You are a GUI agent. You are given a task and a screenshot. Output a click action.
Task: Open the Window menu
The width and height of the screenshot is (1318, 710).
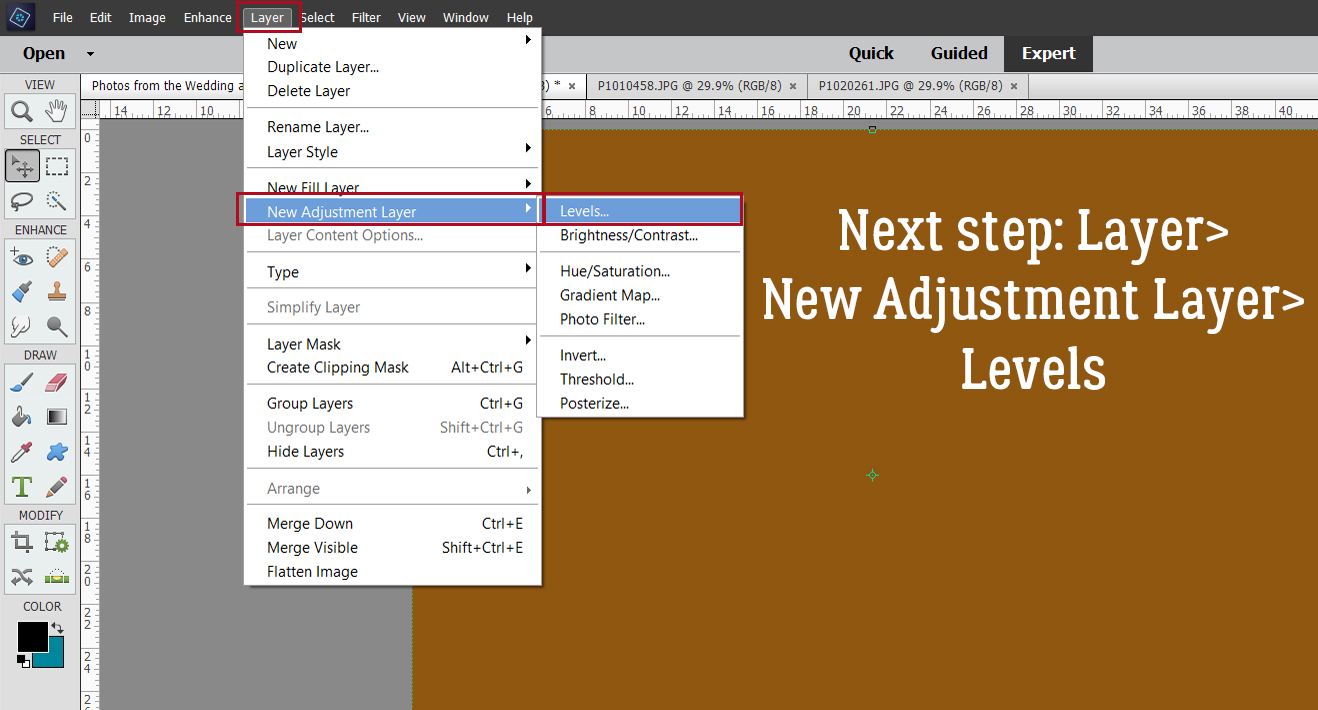466,18
